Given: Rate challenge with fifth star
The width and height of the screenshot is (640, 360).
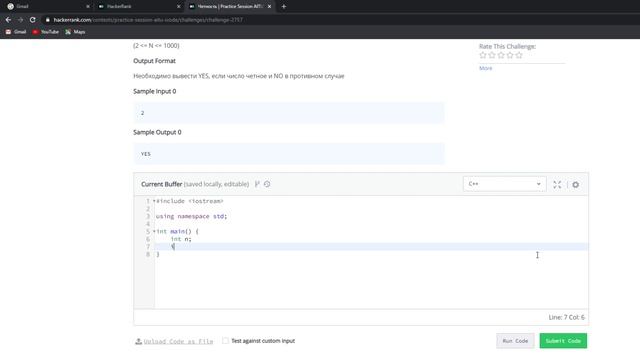Looking at the screenshot, I should (x=519, y=55).
